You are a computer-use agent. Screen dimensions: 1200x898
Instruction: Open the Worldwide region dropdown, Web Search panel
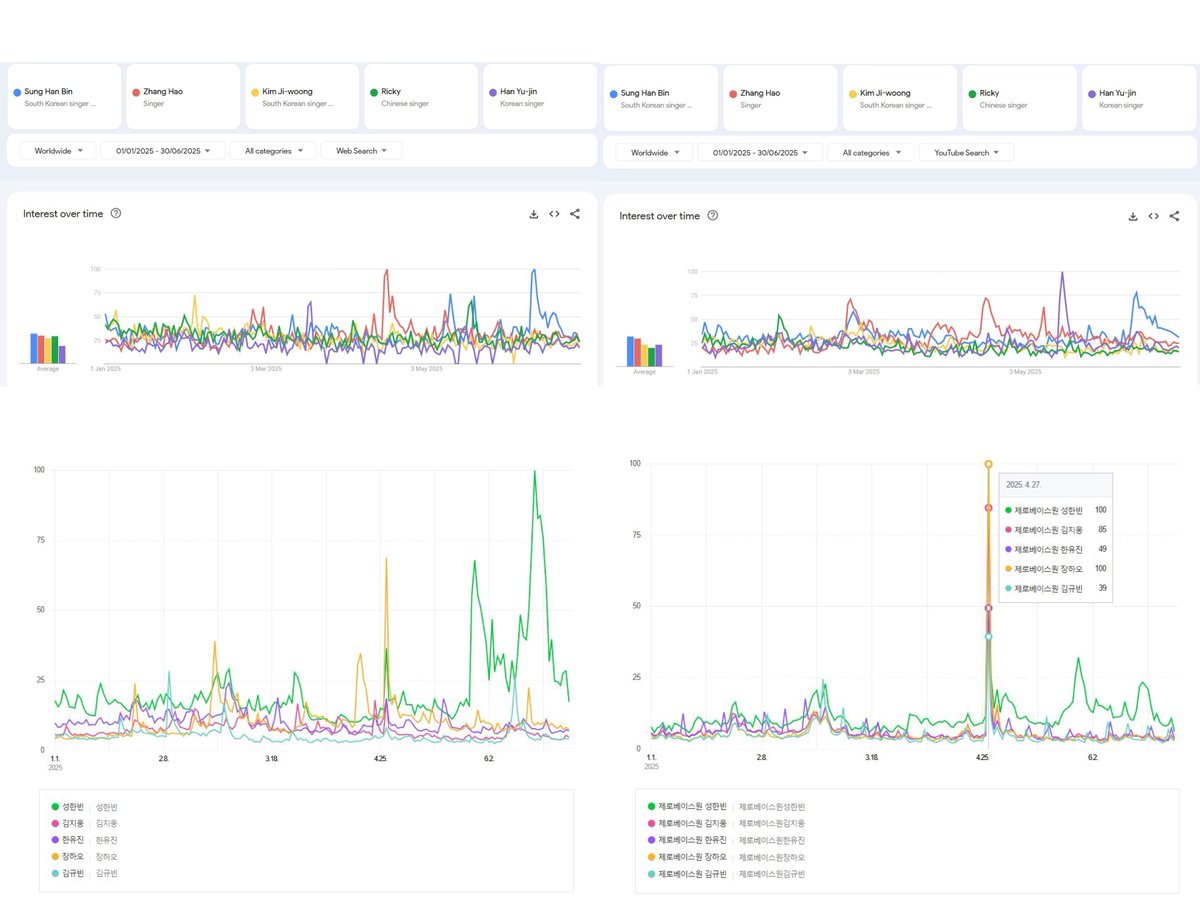tap(58, 151)
